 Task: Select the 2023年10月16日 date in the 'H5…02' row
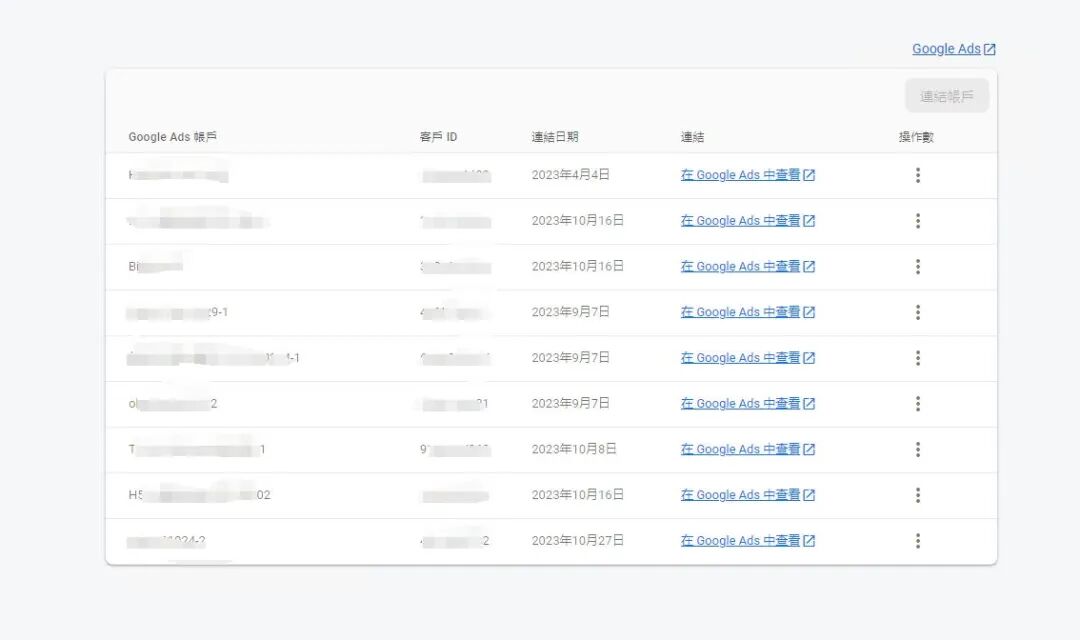(577, 495)
